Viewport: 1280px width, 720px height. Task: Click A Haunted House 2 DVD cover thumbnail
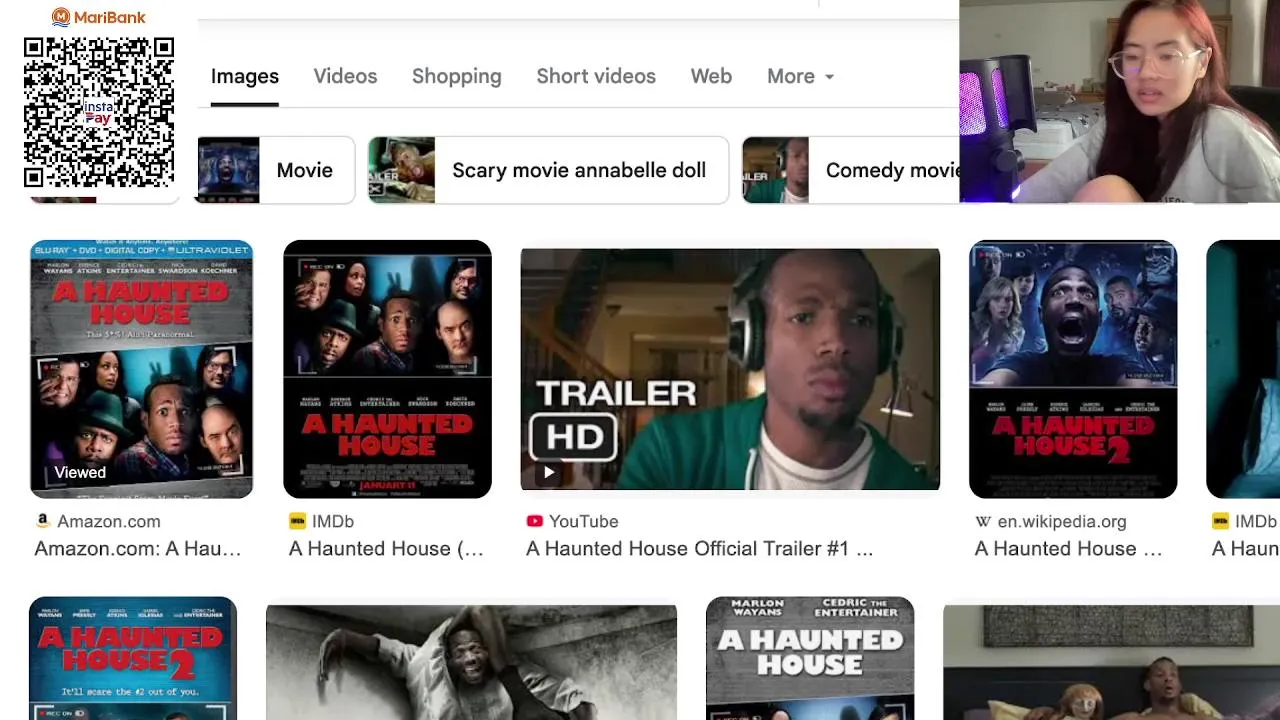pos(133,658)
